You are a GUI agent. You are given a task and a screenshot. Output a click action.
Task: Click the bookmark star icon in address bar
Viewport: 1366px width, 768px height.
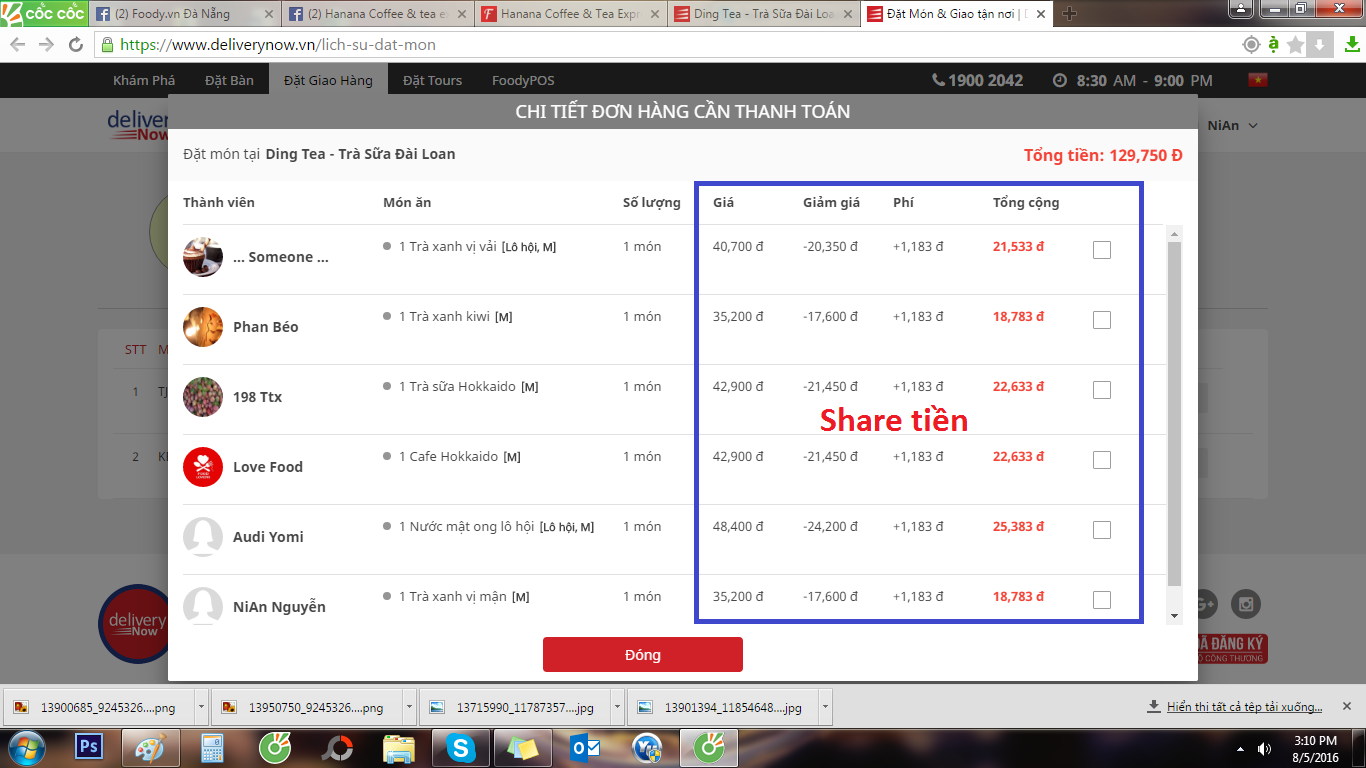click(x=1296, y=45)
